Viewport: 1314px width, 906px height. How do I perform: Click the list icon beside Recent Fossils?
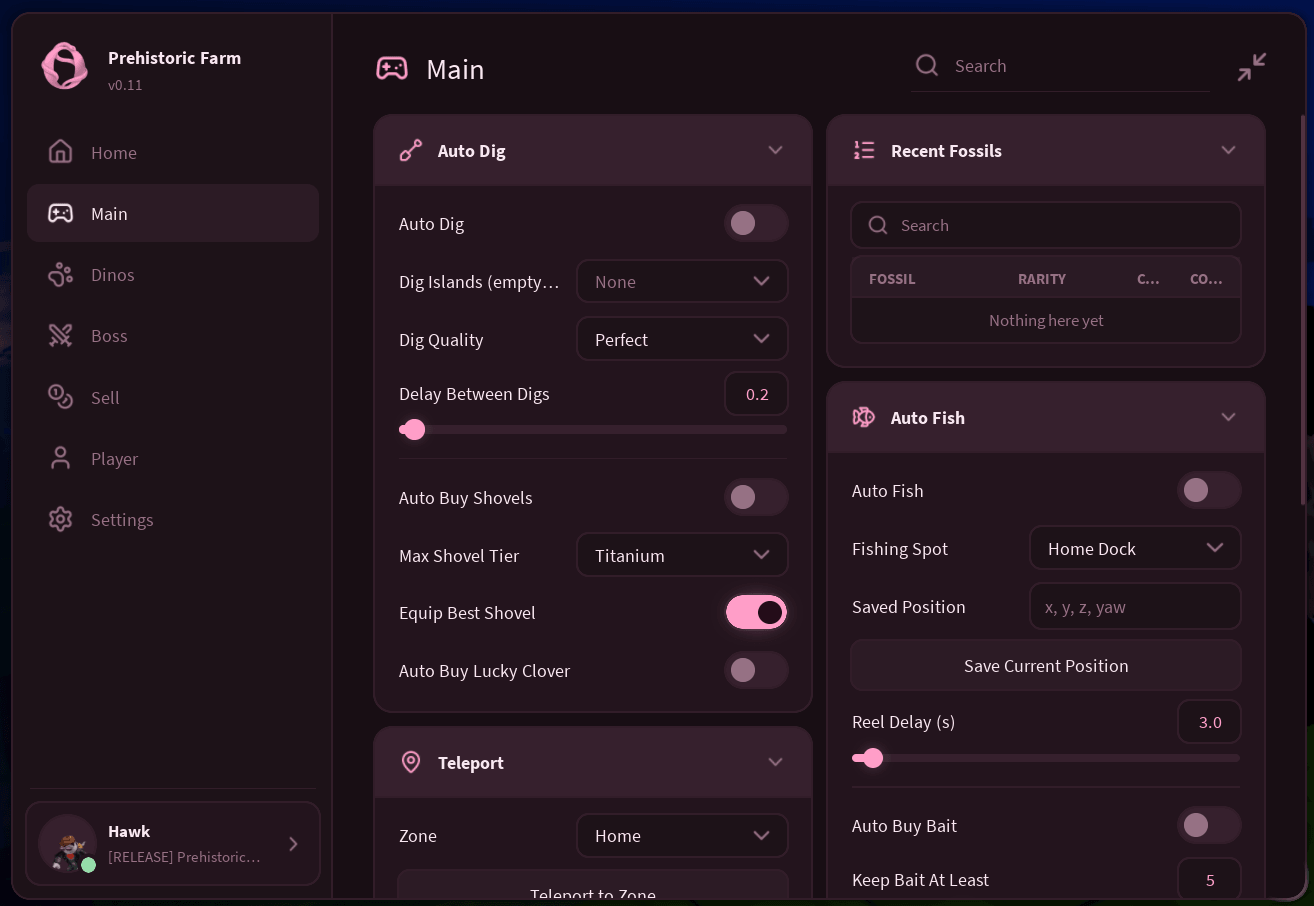(864, 151)
